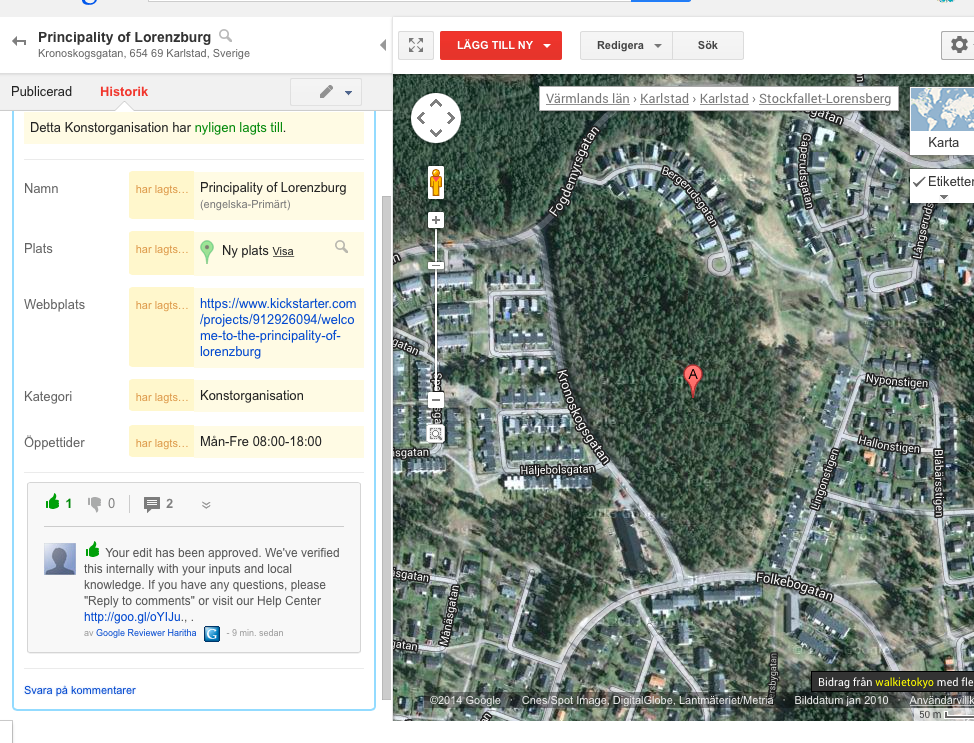This screenshot has height=743, width=974.
Task: Zoom out with the map minus button
Action: click(436, 400)
